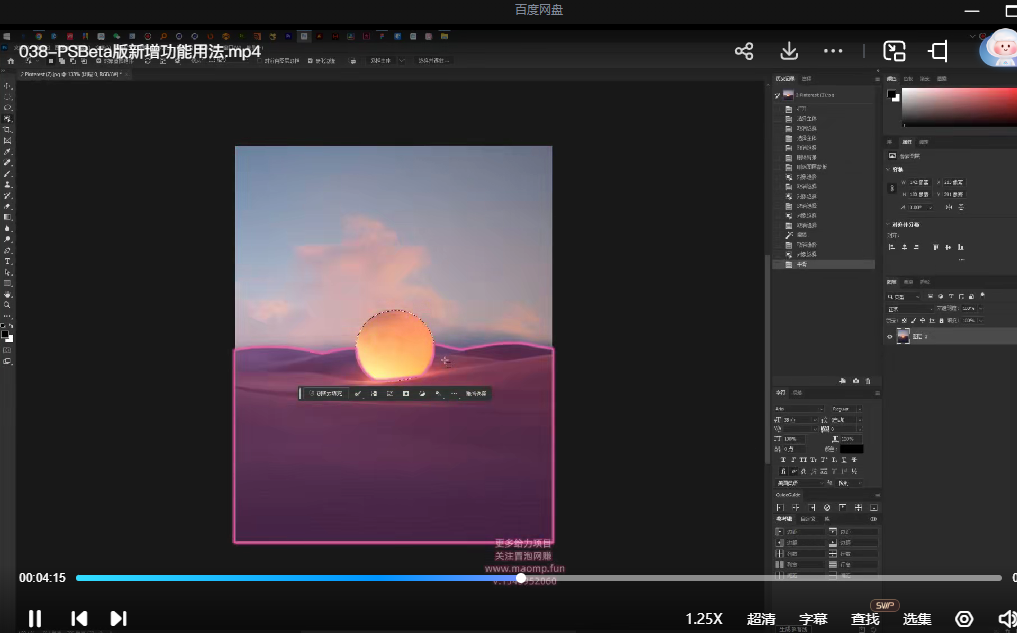Image resolution: width=1017 pixels, height=633 pixels.
Task: Click the video progress bar handle
Action: [x=521, y=578]
